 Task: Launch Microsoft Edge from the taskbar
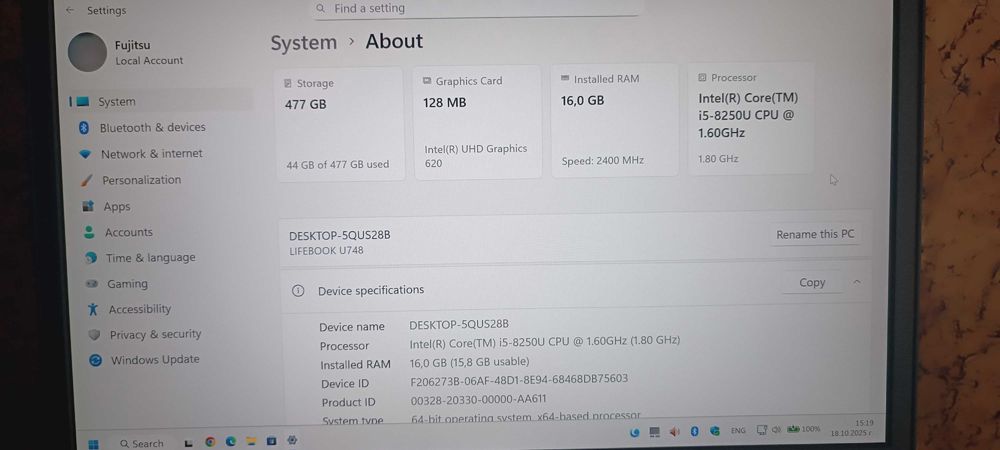230,441
